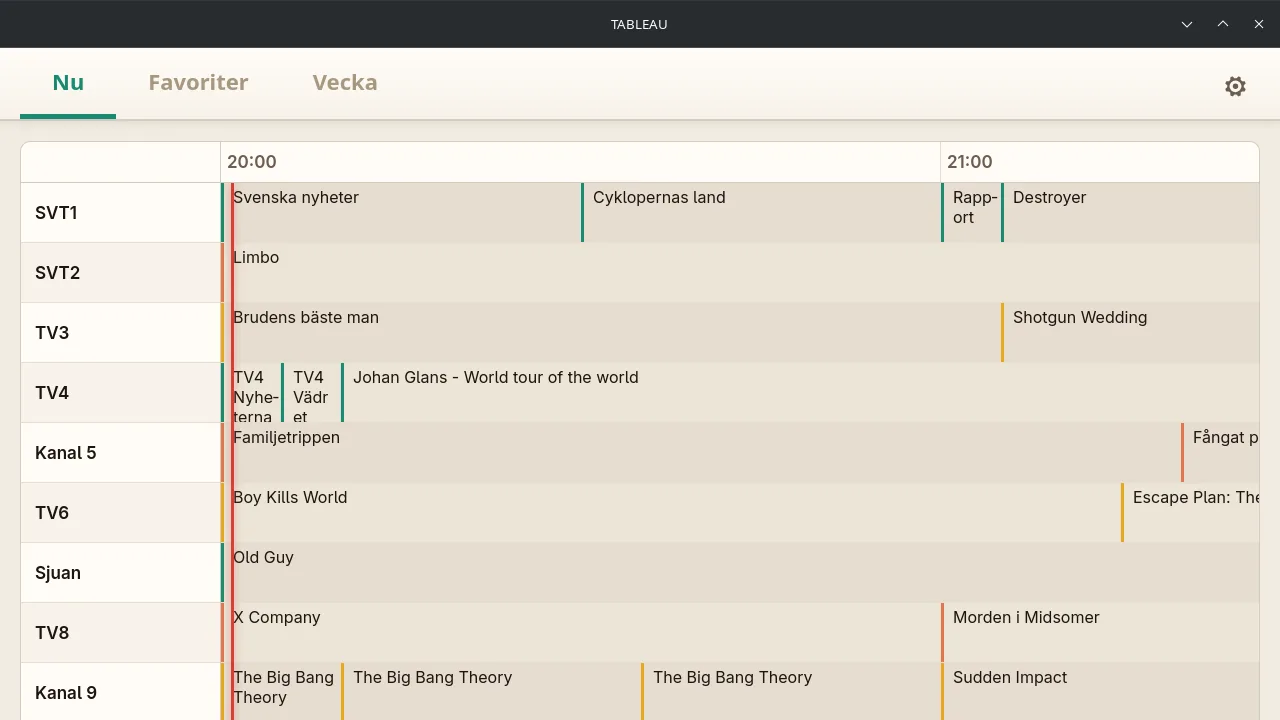Switch to the Nu tab
Image resolution: width=1280 pixels, height=720 pixels.
68,83
